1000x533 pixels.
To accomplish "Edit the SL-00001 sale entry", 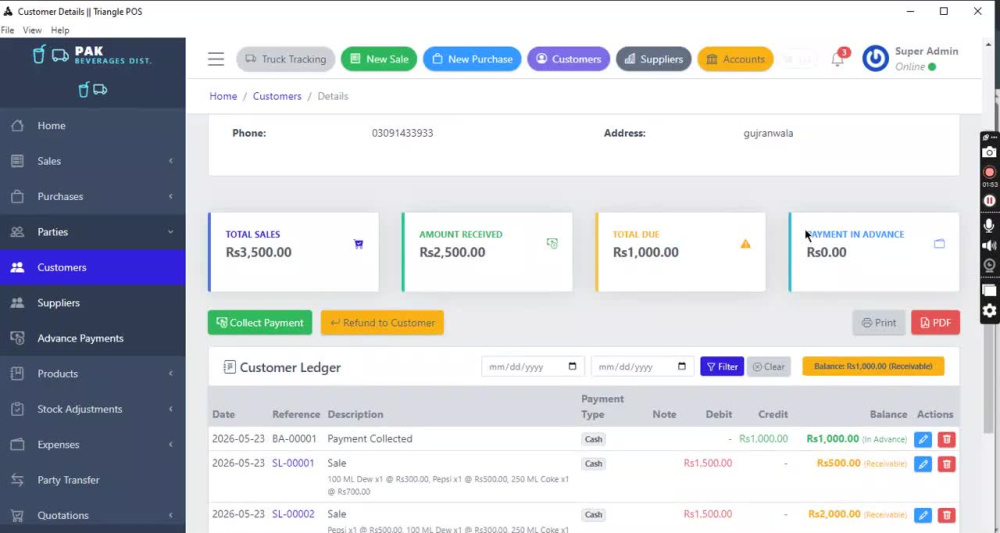I will pyautogui.click(x=923, y=464).
